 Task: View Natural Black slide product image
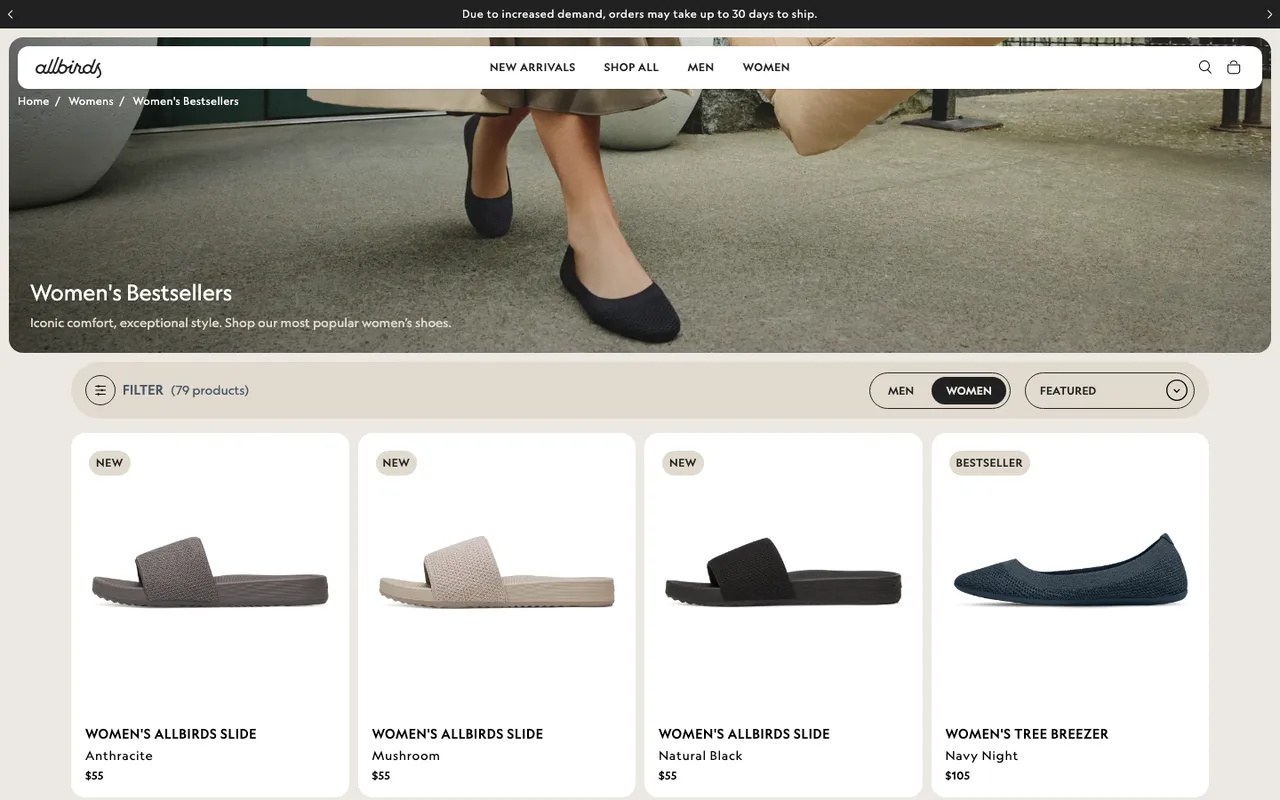pos(783,572)
